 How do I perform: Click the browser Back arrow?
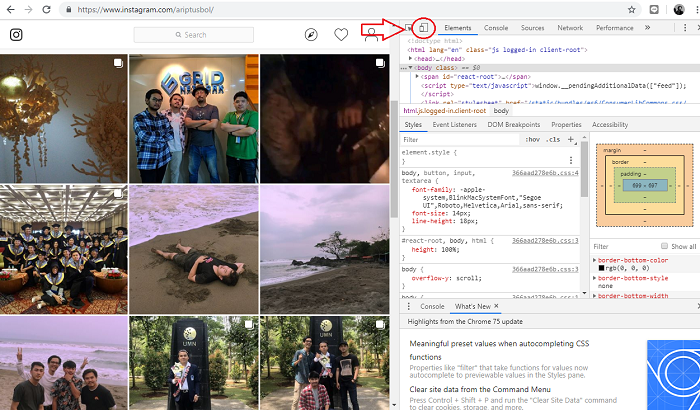pos(11,9)
